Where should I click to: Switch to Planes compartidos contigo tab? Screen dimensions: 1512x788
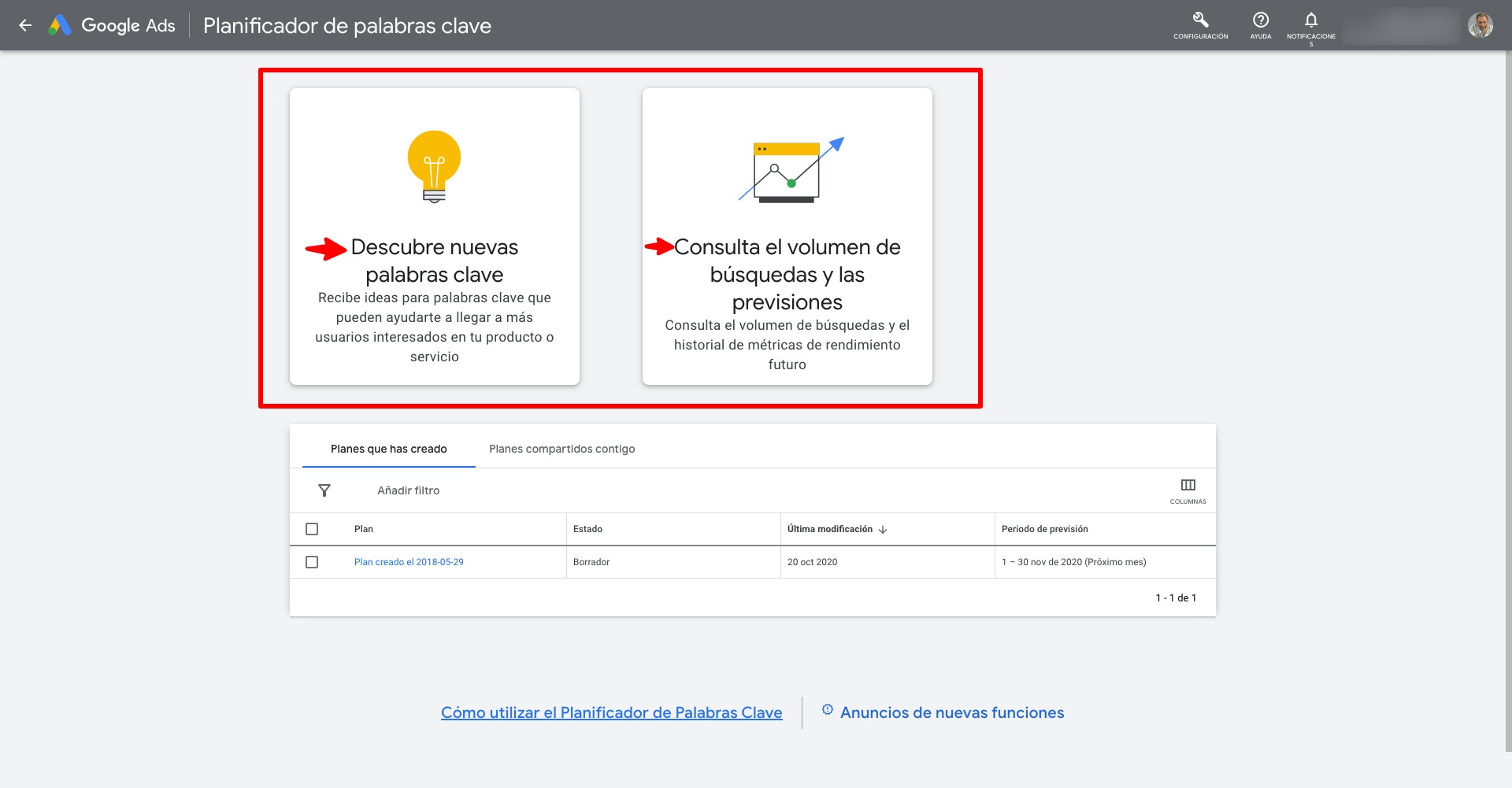(561, 449)
